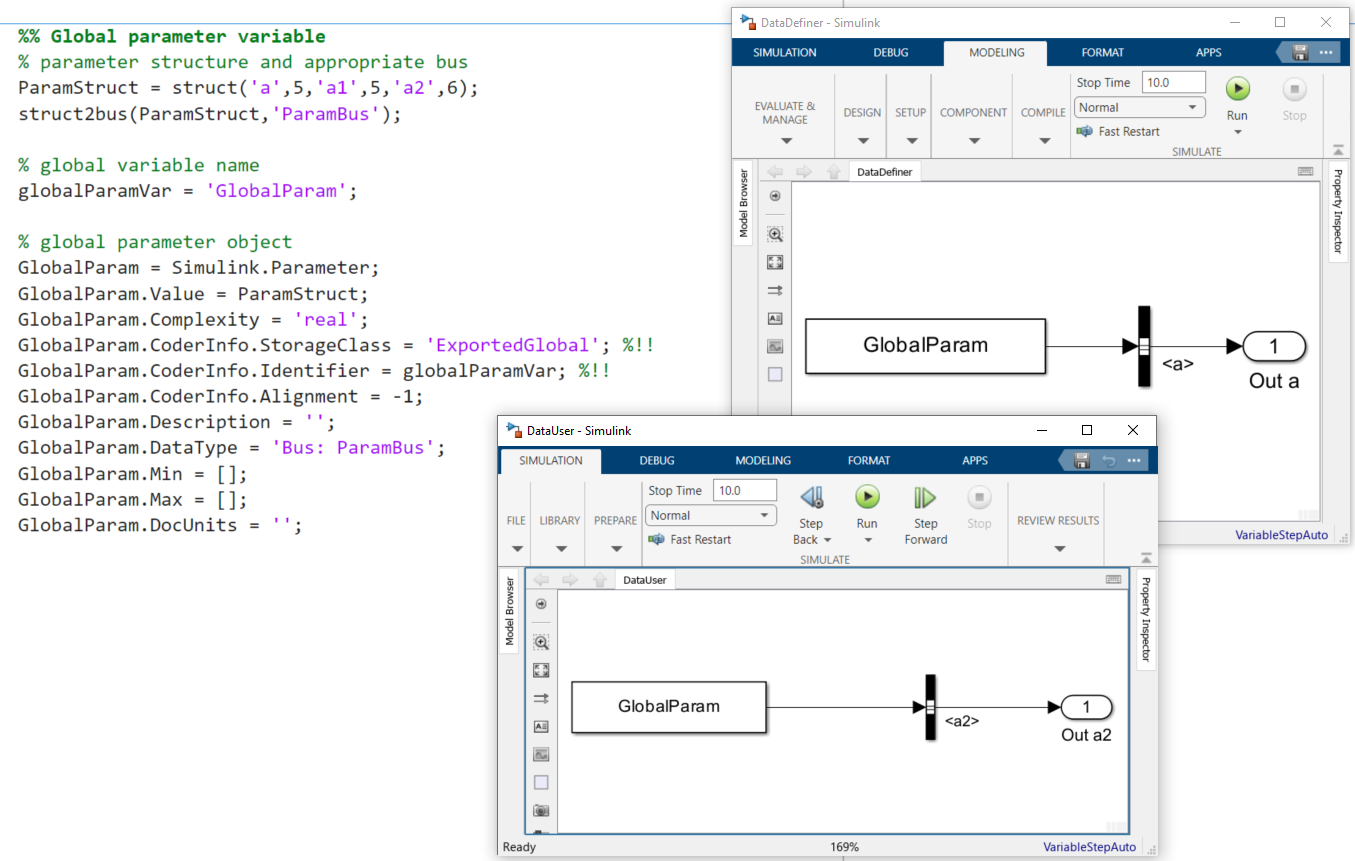Image resolution: width=1355 pixels, height=861 pixels.
Task: Click Zoom tool in DataUser palette
Action: 541,642
